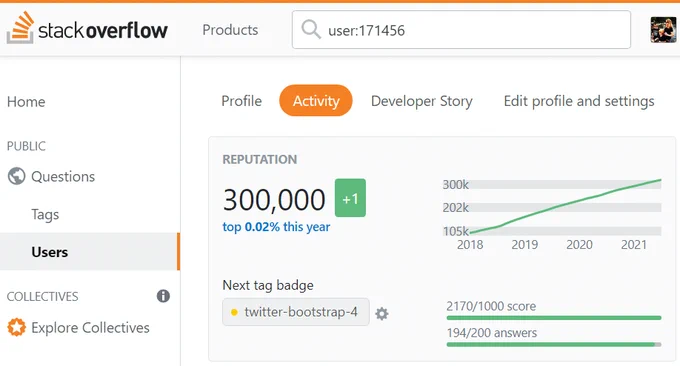
Task: Open Explore Collectives
Action: click(x=90, y=328)
